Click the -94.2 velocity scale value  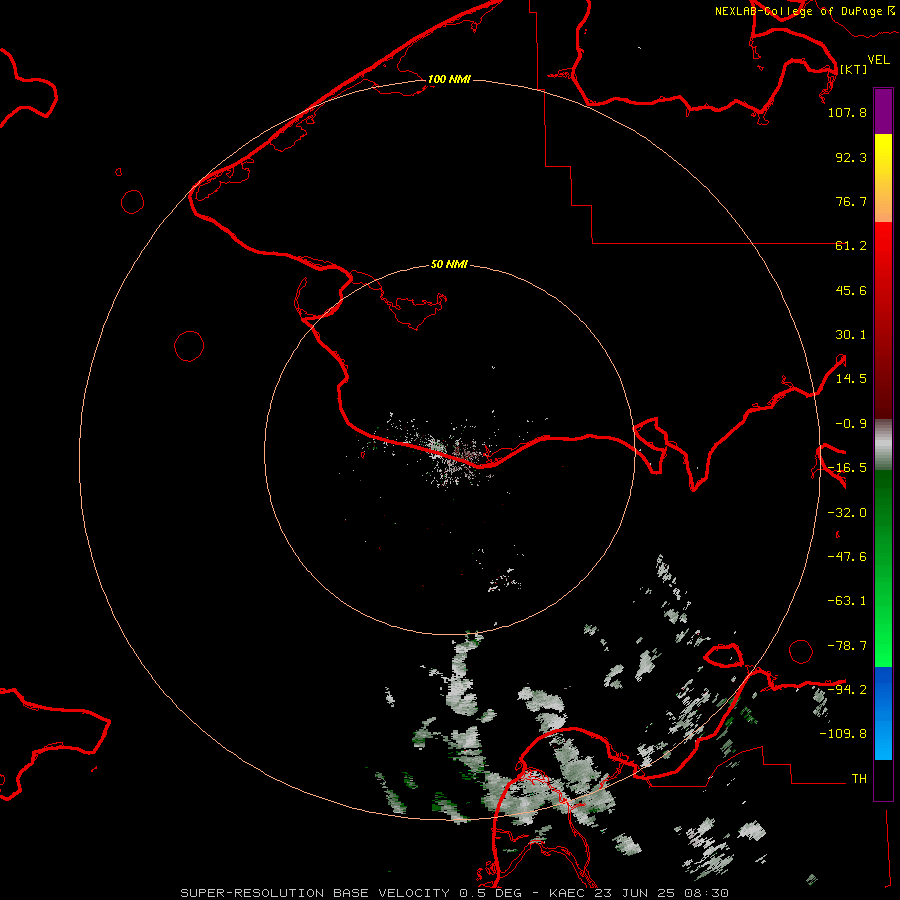tap(847, 690)
